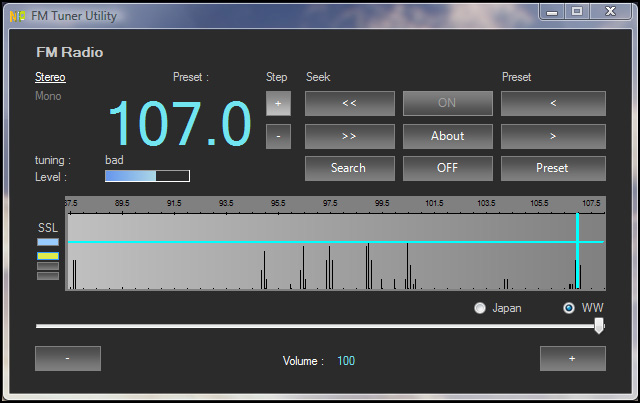Click the third gray SSL level box
The width and height of the screenshot is (640, 403).
point(48,266)
